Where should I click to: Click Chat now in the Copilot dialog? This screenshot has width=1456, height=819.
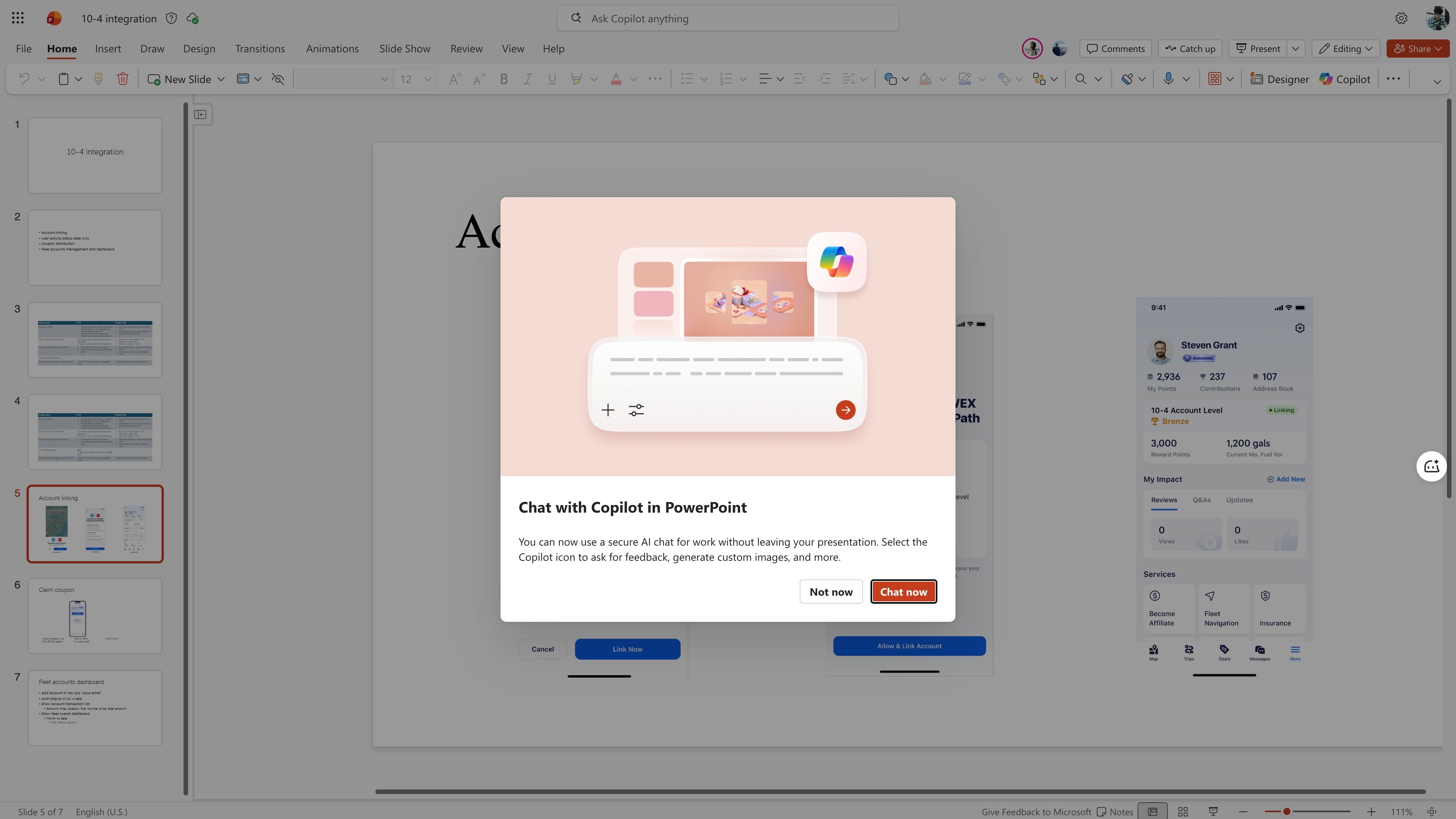point(903,591)
